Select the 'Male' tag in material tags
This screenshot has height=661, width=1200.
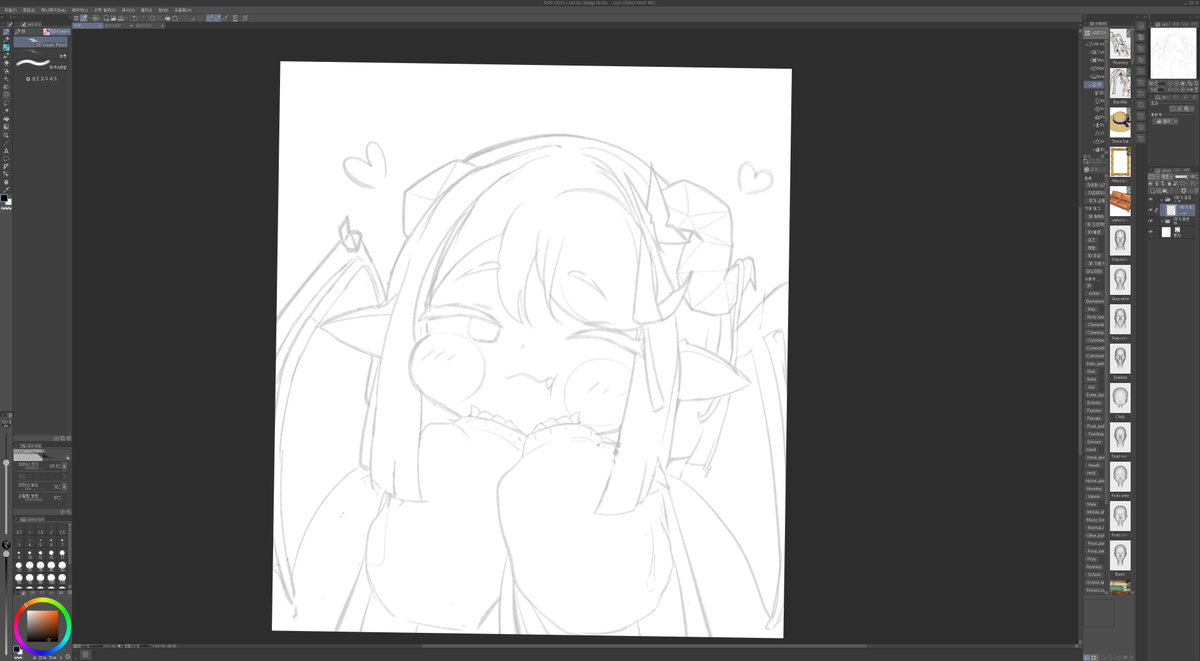[1091, 504]
